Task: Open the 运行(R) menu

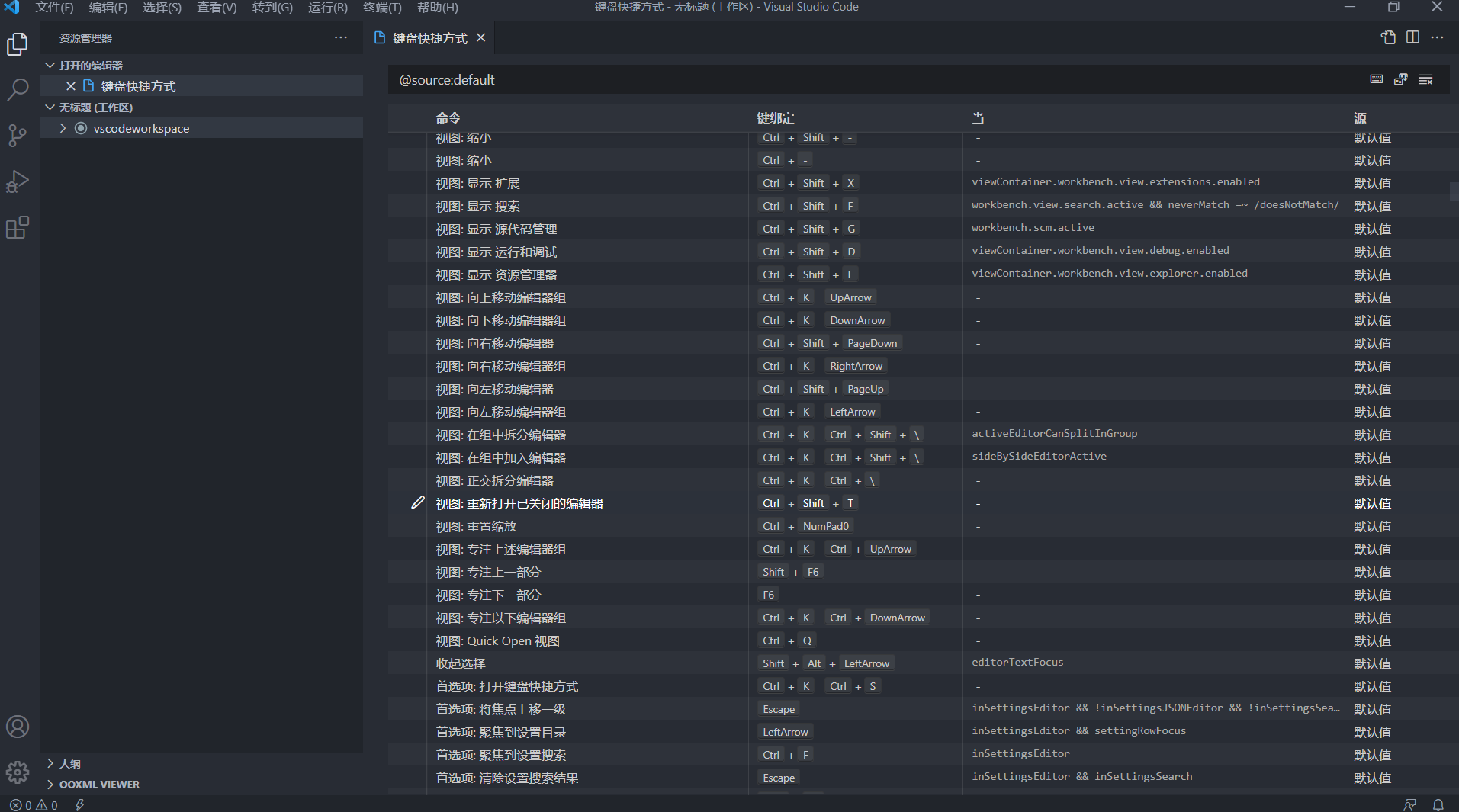Action: (x=328, y=7)
